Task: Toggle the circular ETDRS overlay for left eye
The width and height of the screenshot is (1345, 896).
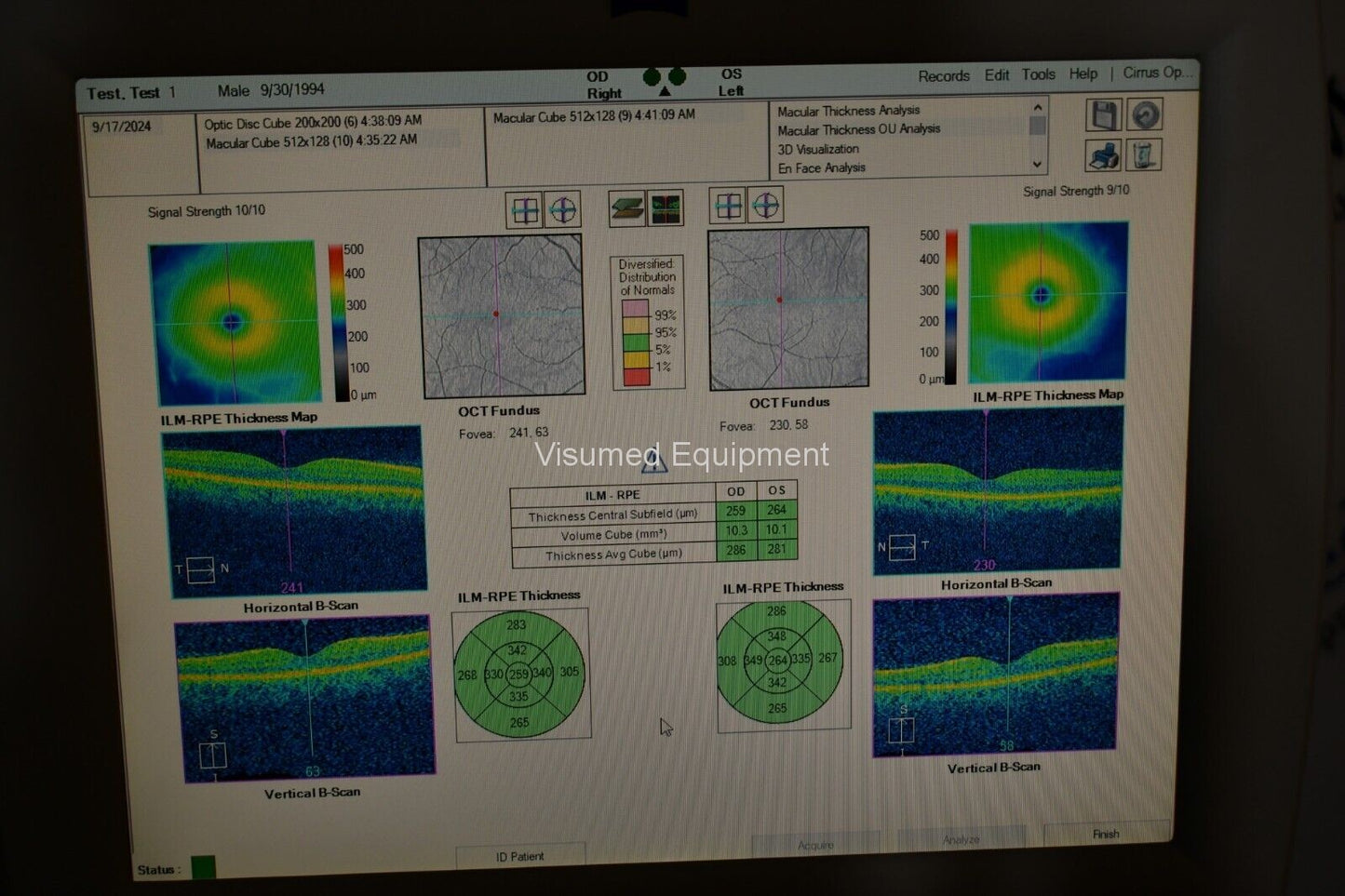Action: [x=765, y=206]
